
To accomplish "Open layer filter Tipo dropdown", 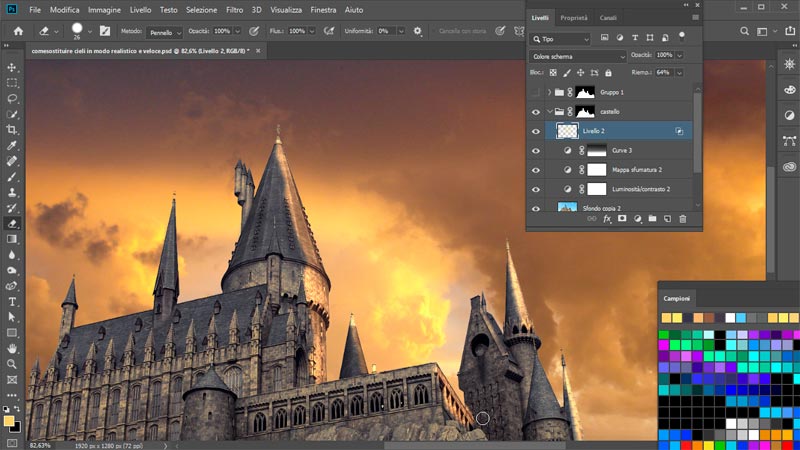I will 560,39.
